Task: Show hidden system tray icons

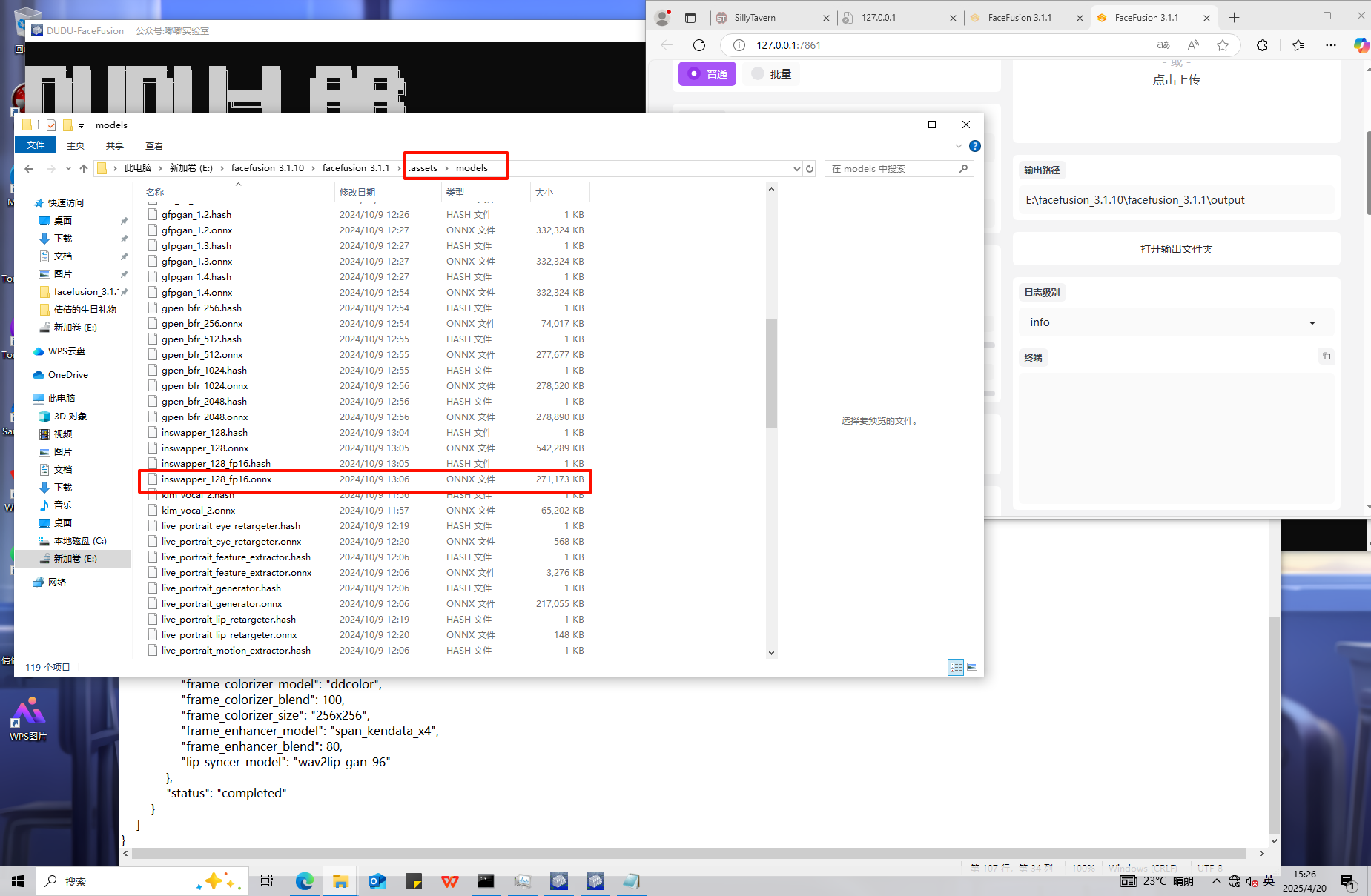Action: click(x=1216, y=881)
